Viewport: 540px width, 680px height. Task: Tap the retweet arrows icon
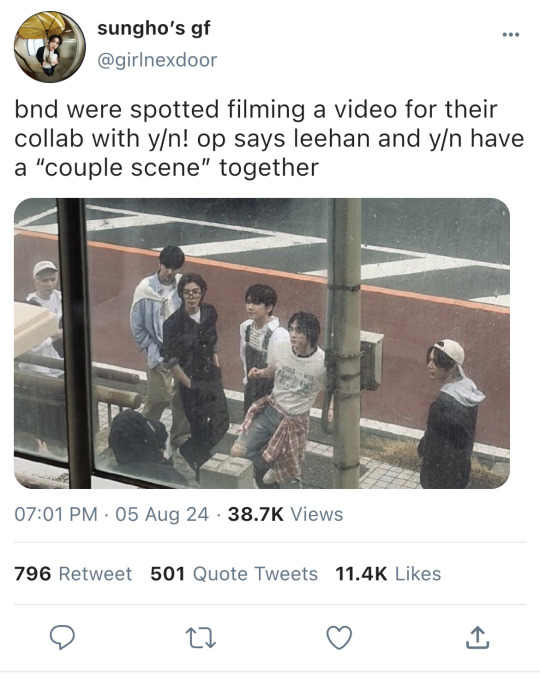coord(201,638)
